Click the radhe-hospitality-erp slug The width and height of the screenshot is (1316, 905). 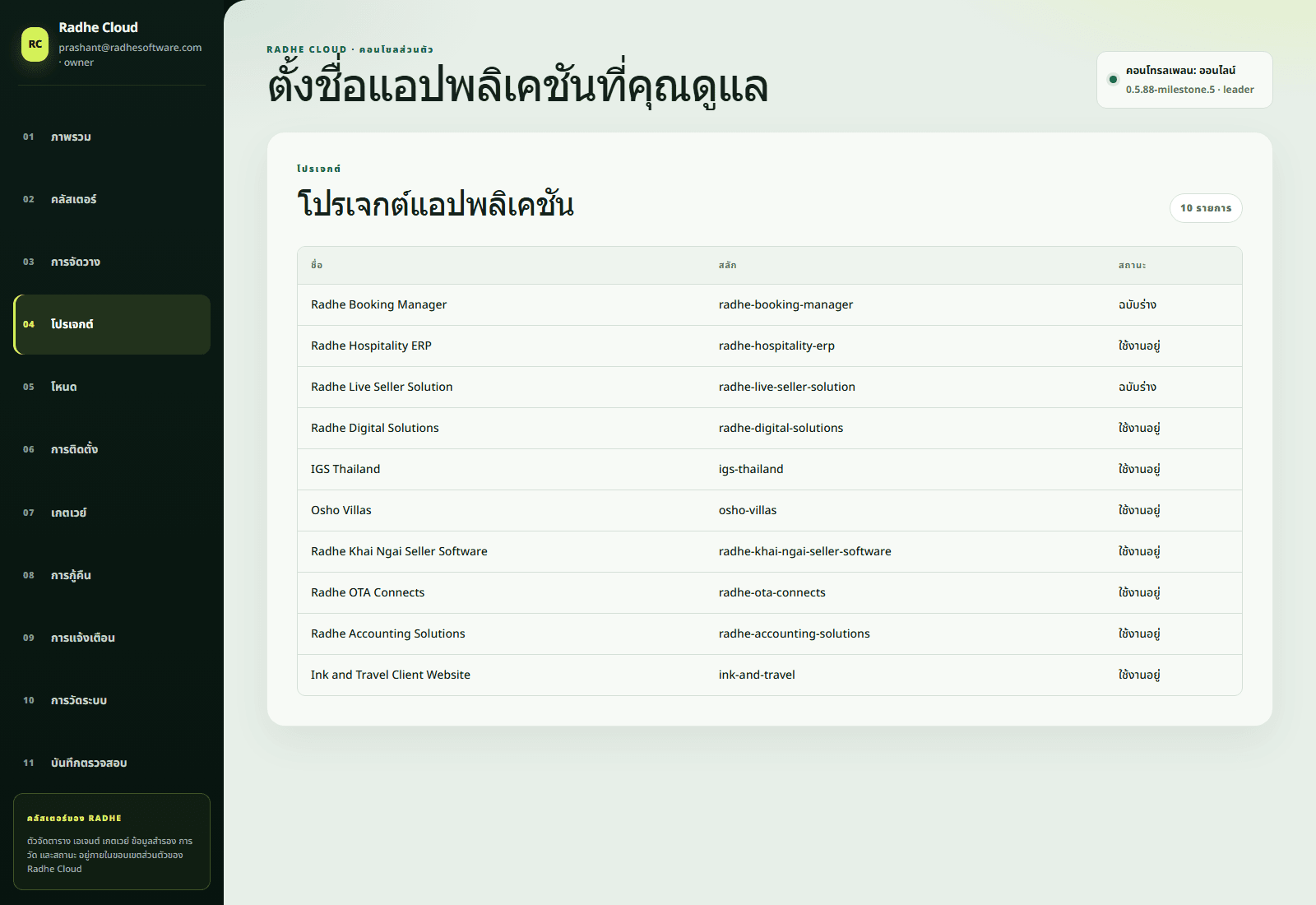[x=776, y=346]
